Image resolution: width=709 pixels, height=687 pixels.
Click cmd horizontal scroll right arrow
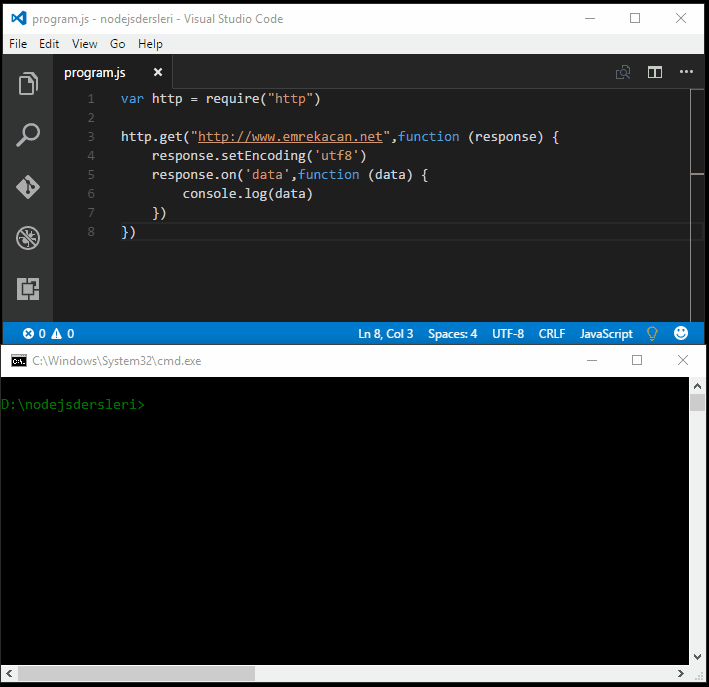click(681, 673)
